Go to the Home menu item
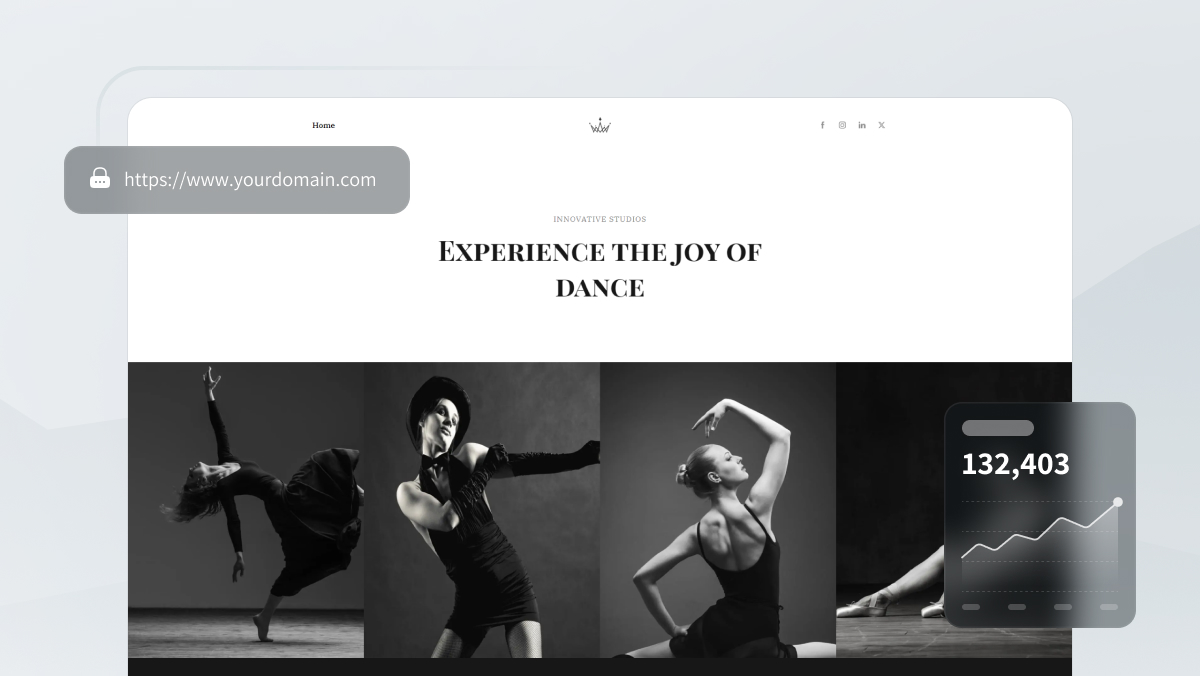The image size is (1200, 676). tap(323, 125)
